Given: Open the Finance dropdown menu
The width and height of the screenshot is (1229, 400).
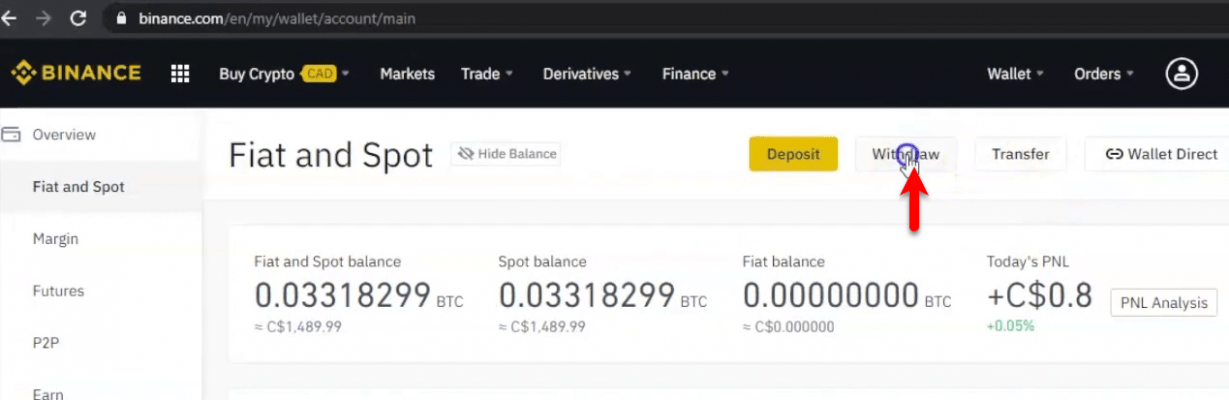Looking at the screenshot, I should click(695, 74).
